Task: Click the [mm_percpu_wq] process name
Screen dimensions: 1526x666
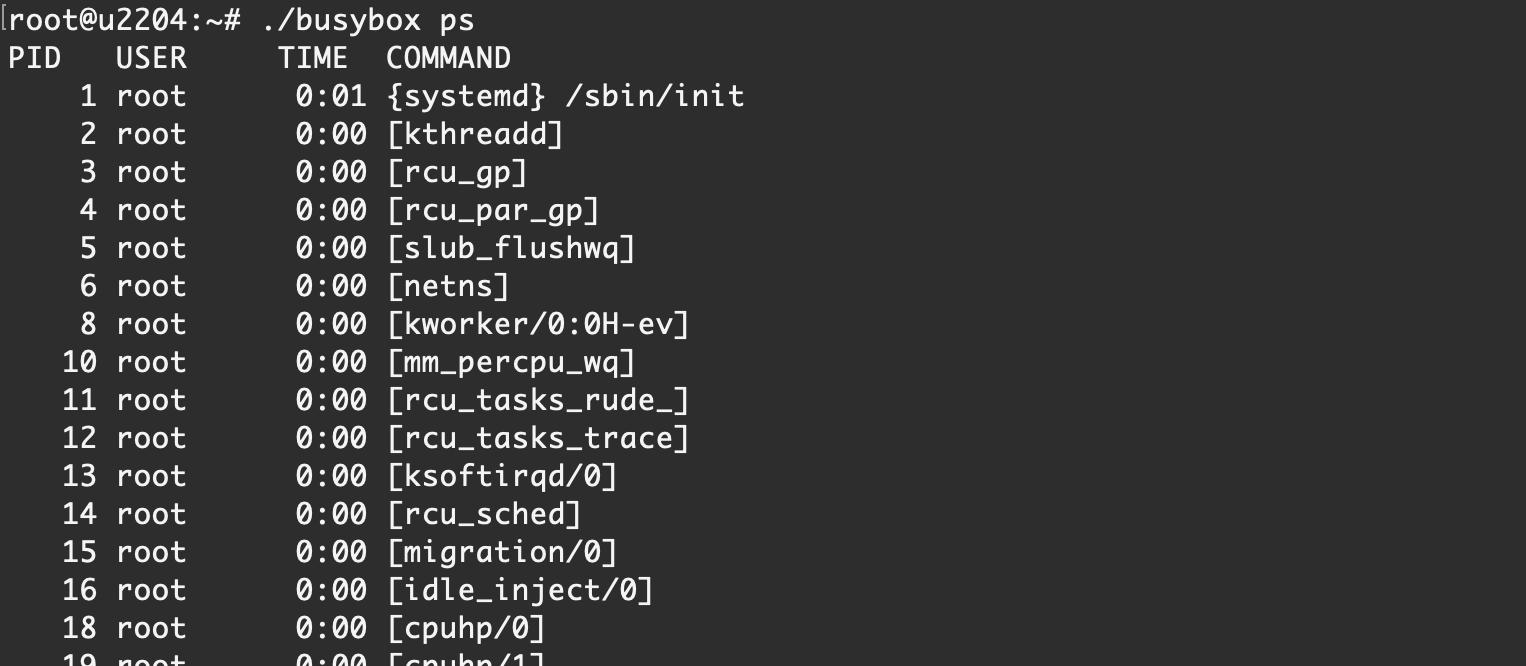Action: click(x=511, y=362)
